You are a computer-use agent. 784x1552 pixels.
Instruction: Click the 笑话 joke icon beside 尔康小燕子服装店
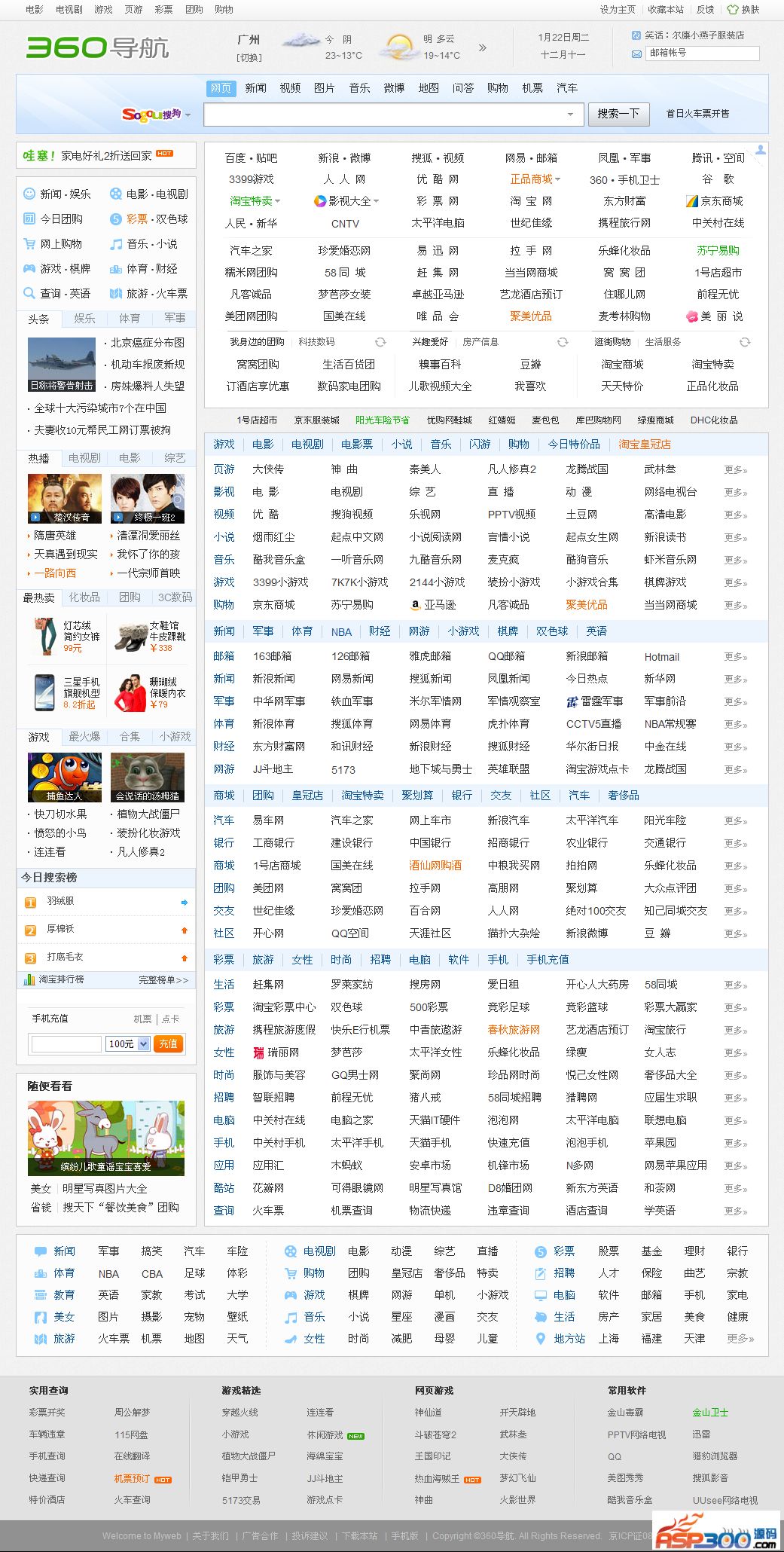[x=636, y=35]
